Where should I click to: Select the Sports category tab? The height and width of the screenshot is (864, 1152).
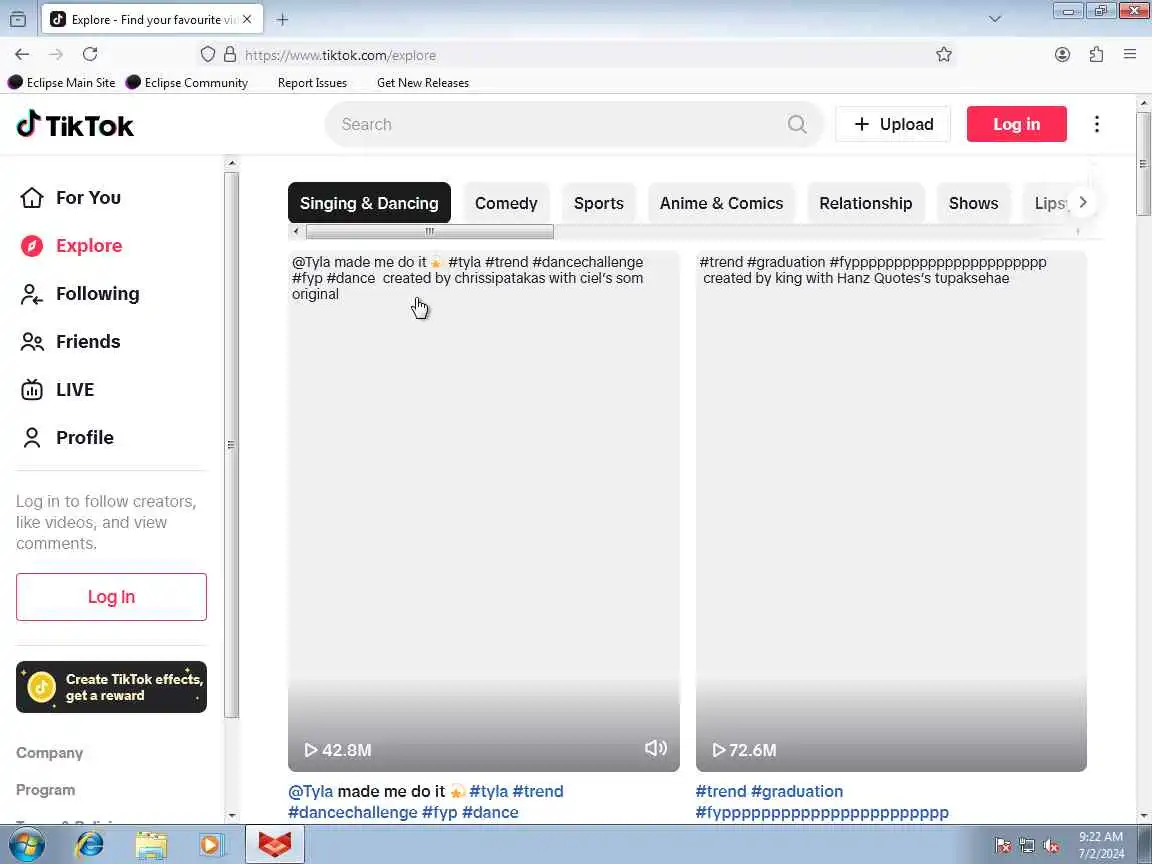click(x=599, y=203)
